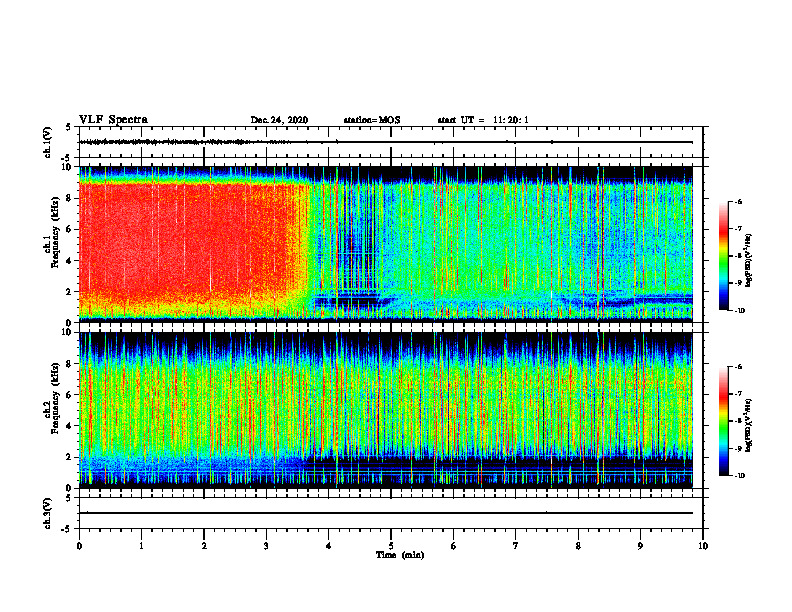Click the "4" kHz tick on ch.1 frequency axis
This screenshot has width=792, height=612.
(69, 261)
